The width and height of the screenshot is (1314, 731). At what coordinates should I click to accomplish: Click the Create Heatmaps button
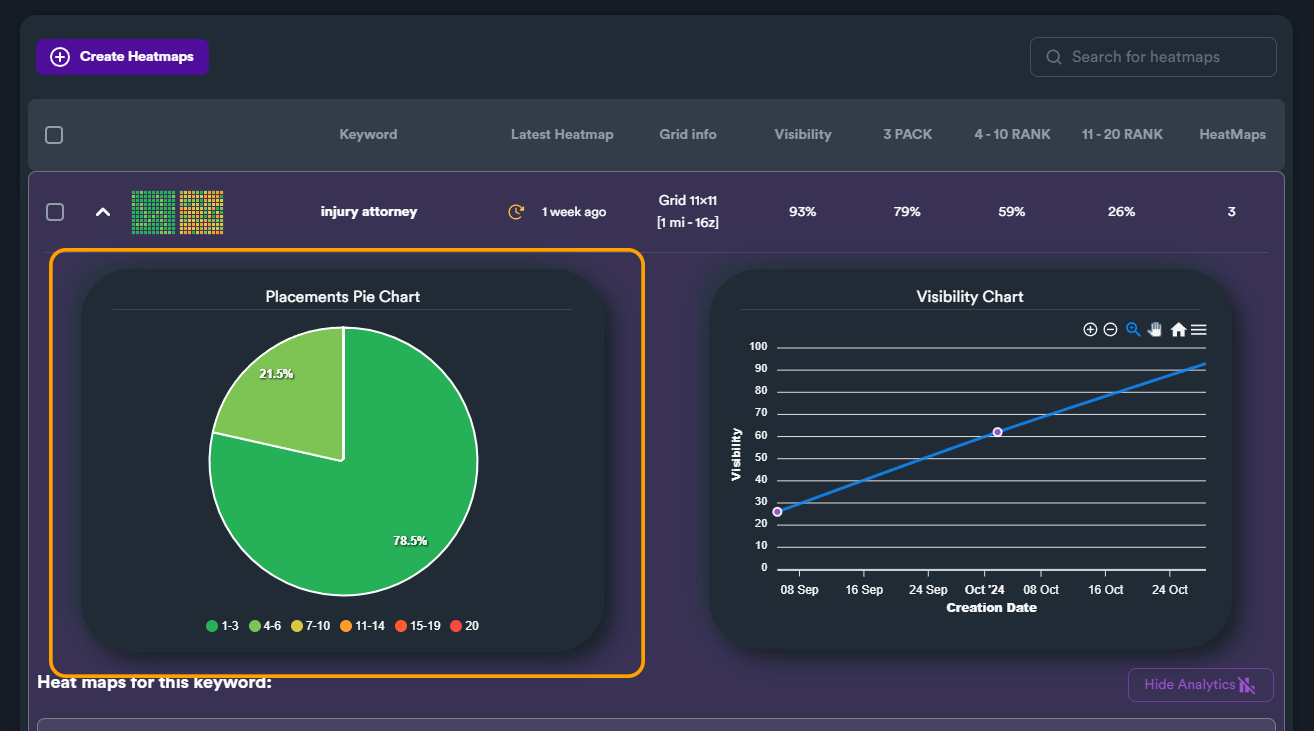pyautogui.click(x=122, y=57)
